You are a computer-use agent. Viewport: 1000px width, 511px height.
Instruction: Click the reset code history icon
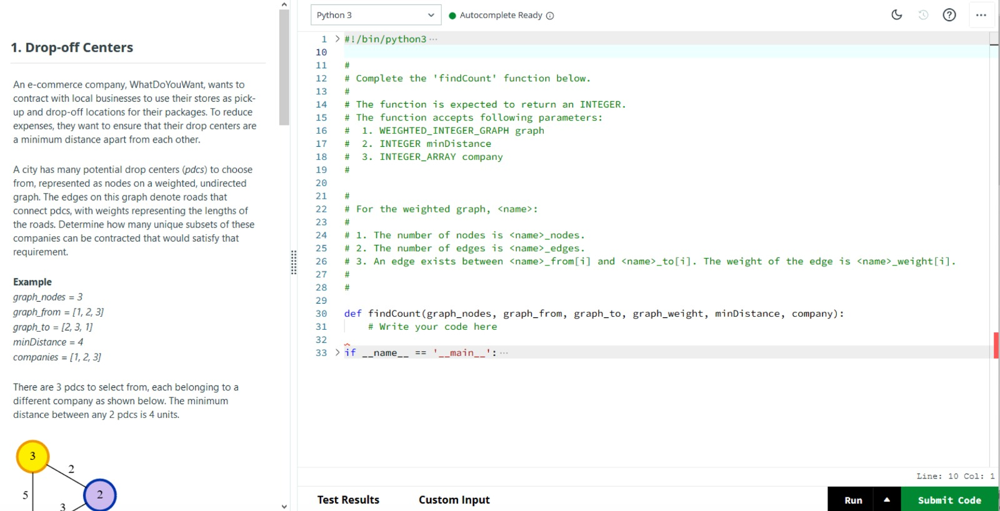[x=923, y=15]
